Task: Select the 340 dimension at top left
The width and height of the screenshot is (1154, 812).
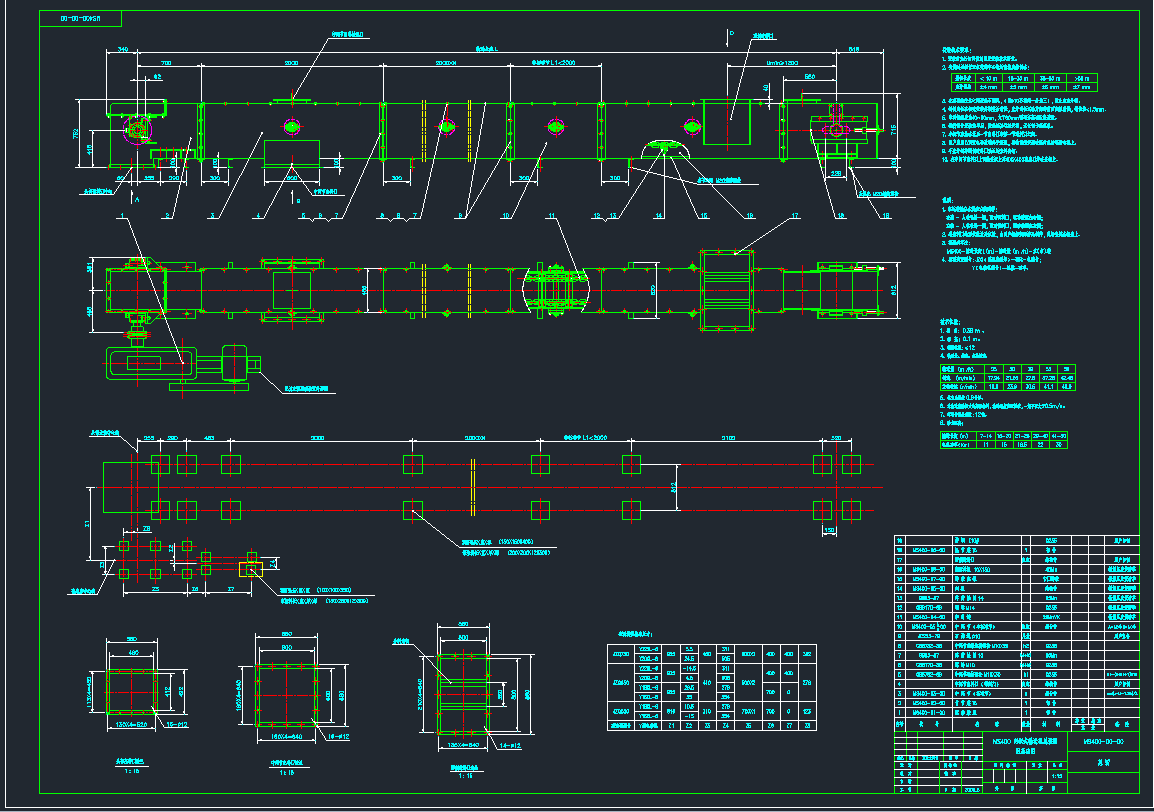Action: coord(122,50)
